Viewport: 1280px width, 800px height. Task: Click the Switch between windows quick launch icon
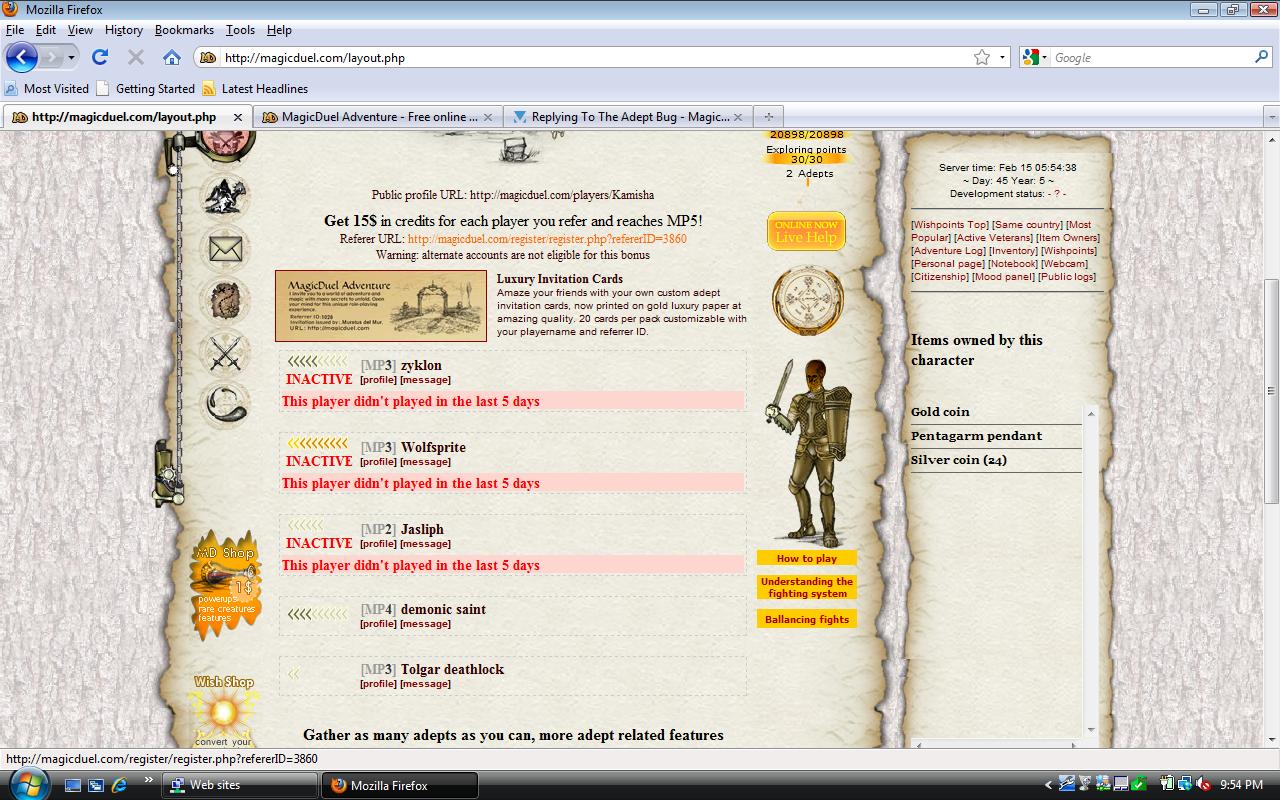pyautogui.click(x=96, y=785)
